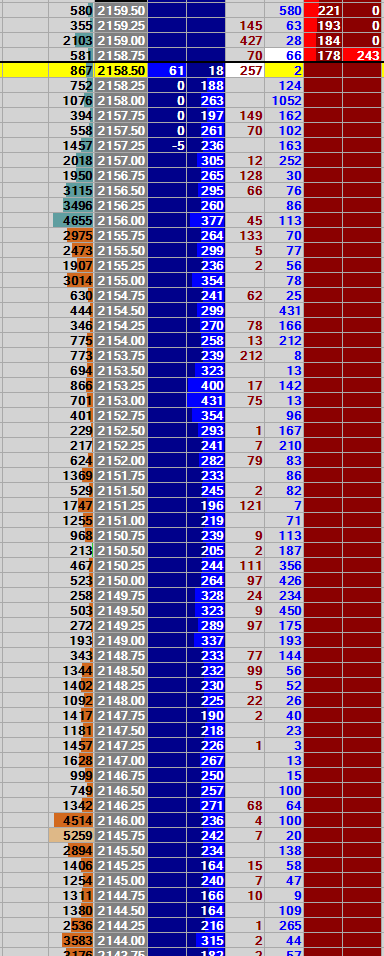Click the red 427 value at 2159.00
Viewport: 384px width, 956px height.
click(x=245, y=41)
